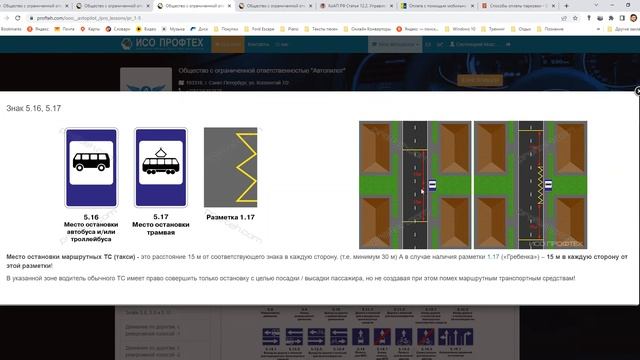The image size is (640, 360).
Task: Open a new browser tab
Action: (x=566, y=6)
